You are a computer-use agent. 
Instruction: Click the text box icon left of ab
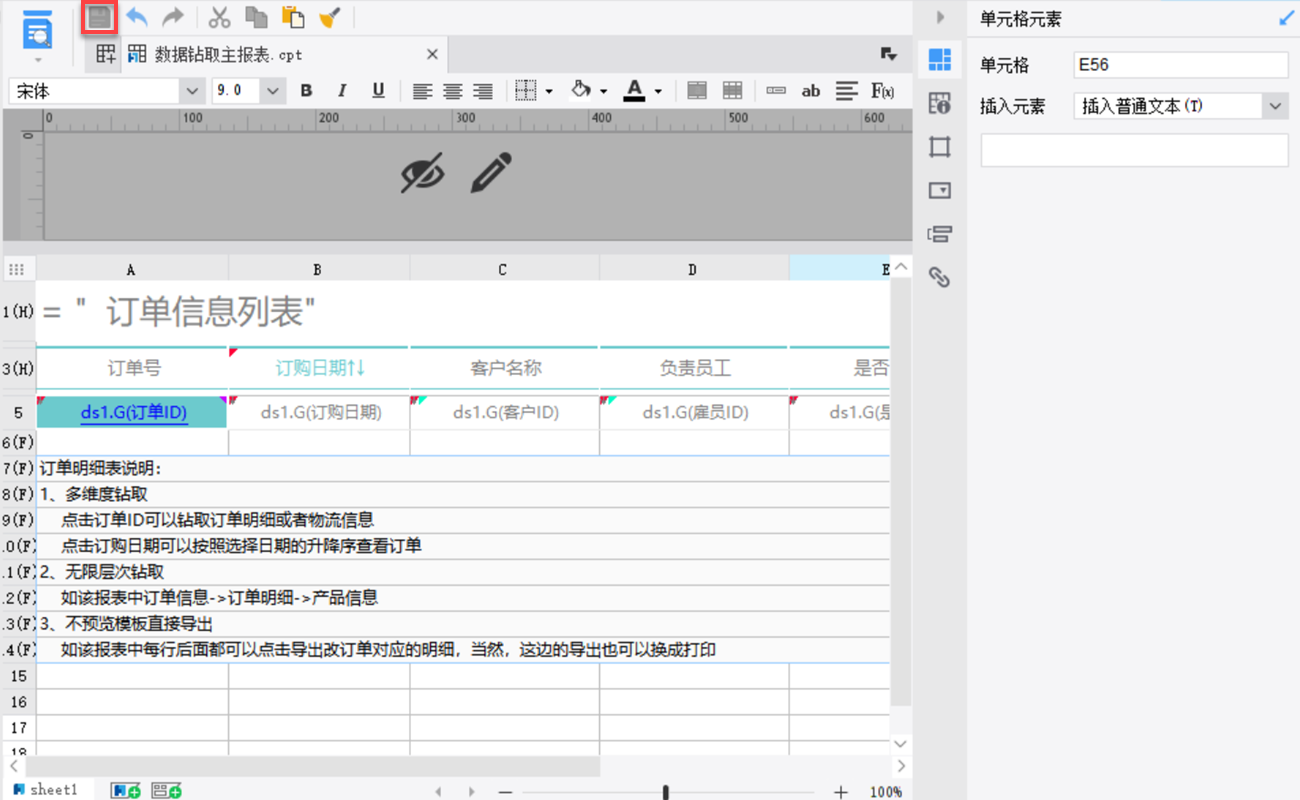(x=776, y=91)
